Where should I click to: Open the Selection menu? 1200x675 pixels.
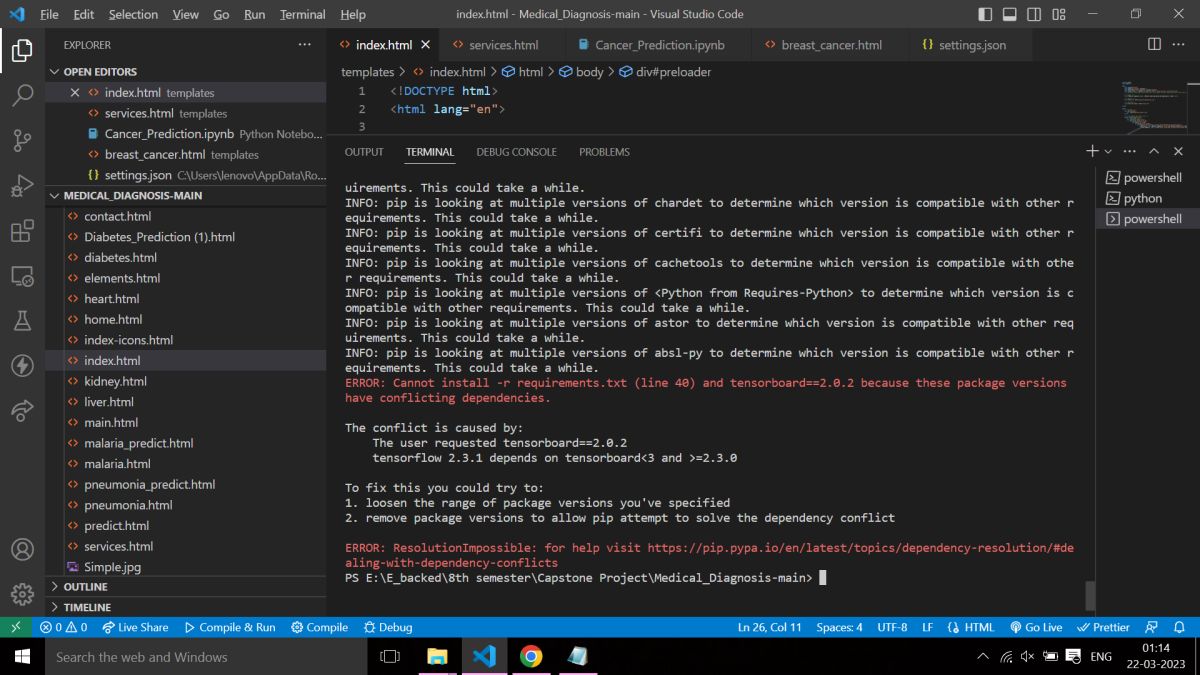pos(133,14)
